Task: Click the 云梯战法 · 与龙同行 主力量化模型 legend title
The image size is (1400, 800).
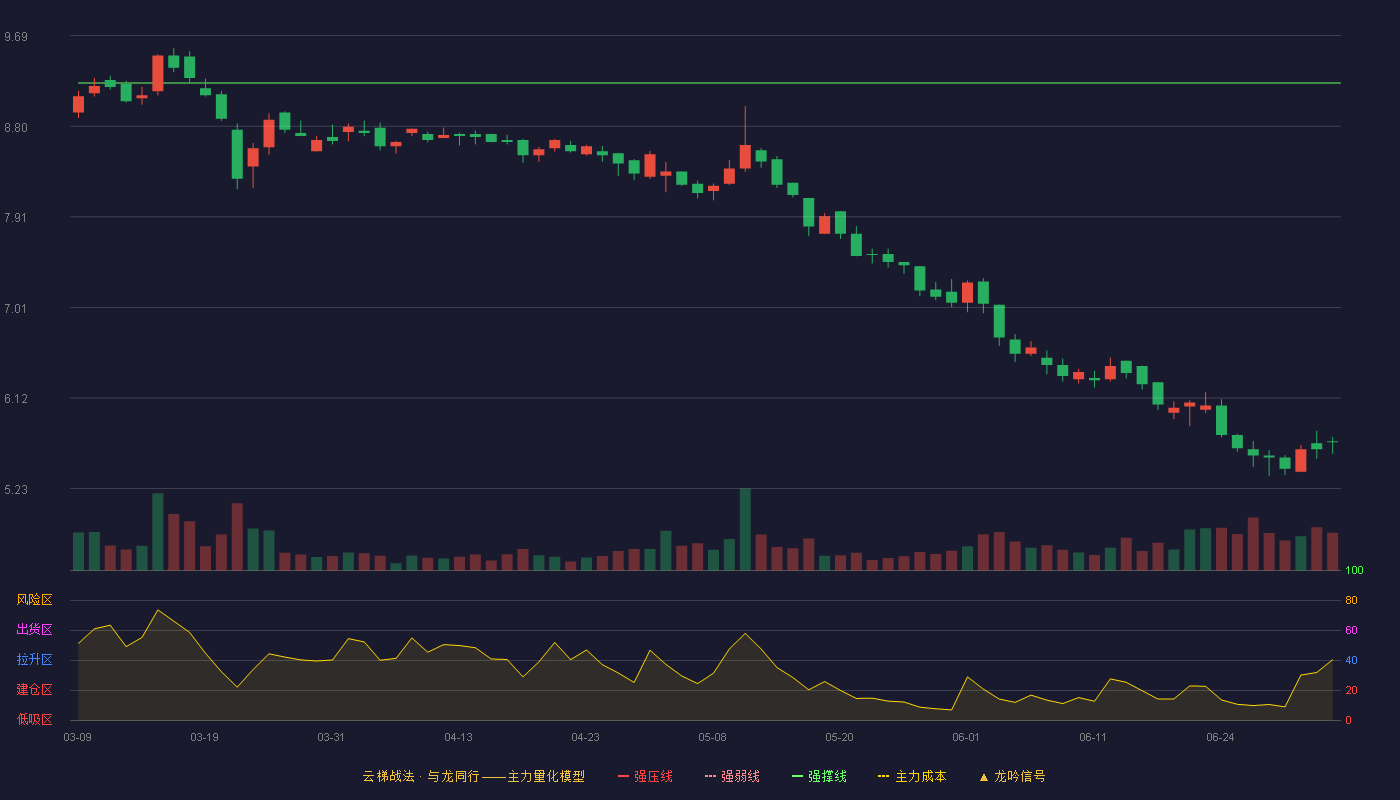Action: point(473,776)
